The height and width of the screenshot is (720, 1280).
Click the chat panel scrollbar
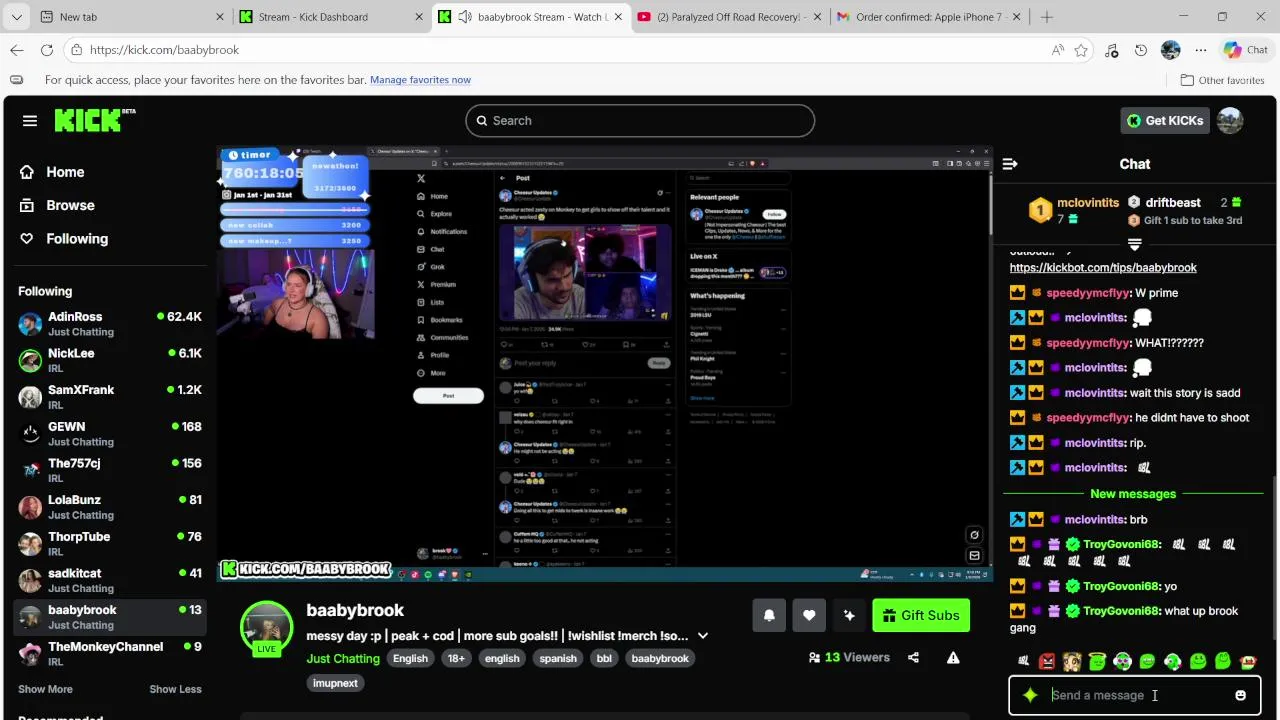point(1273,560)
